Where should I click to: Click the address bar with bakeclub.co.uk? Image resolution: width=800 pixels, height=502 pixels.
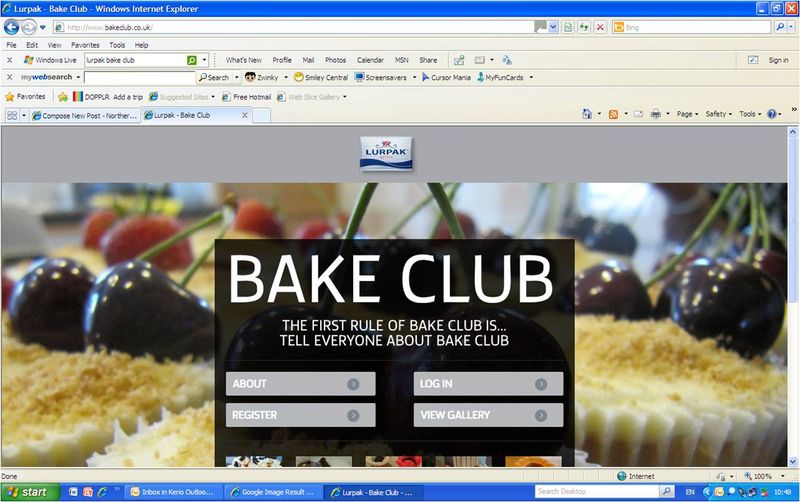[x=293, y=28]
